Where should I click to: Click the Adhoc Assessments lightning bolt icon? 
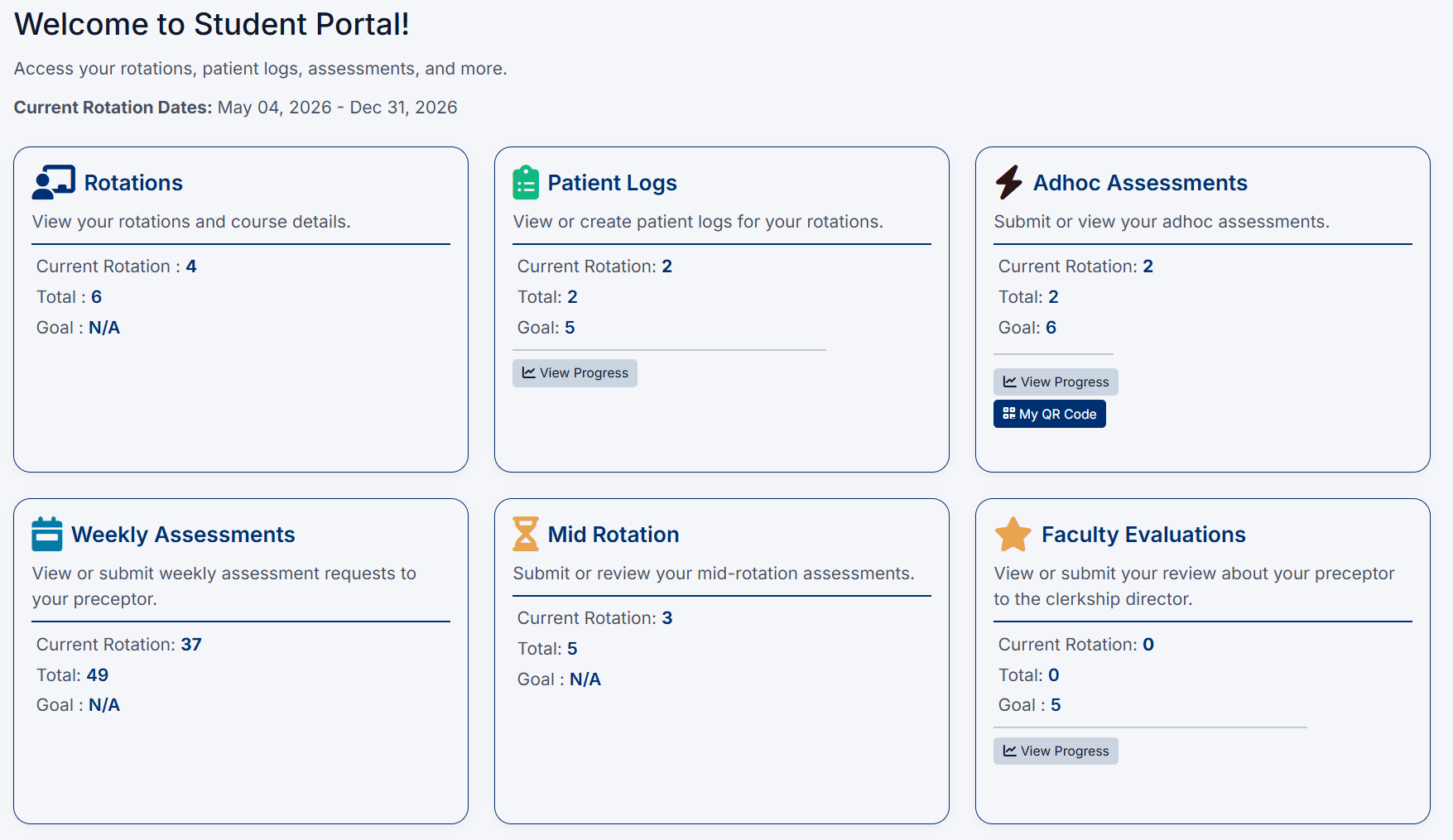click(1008, 183)
